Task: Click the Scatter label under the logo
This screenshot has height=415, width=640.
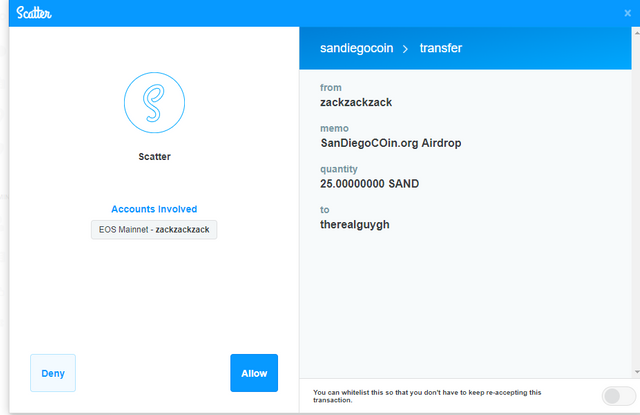Action: [154, 157]
